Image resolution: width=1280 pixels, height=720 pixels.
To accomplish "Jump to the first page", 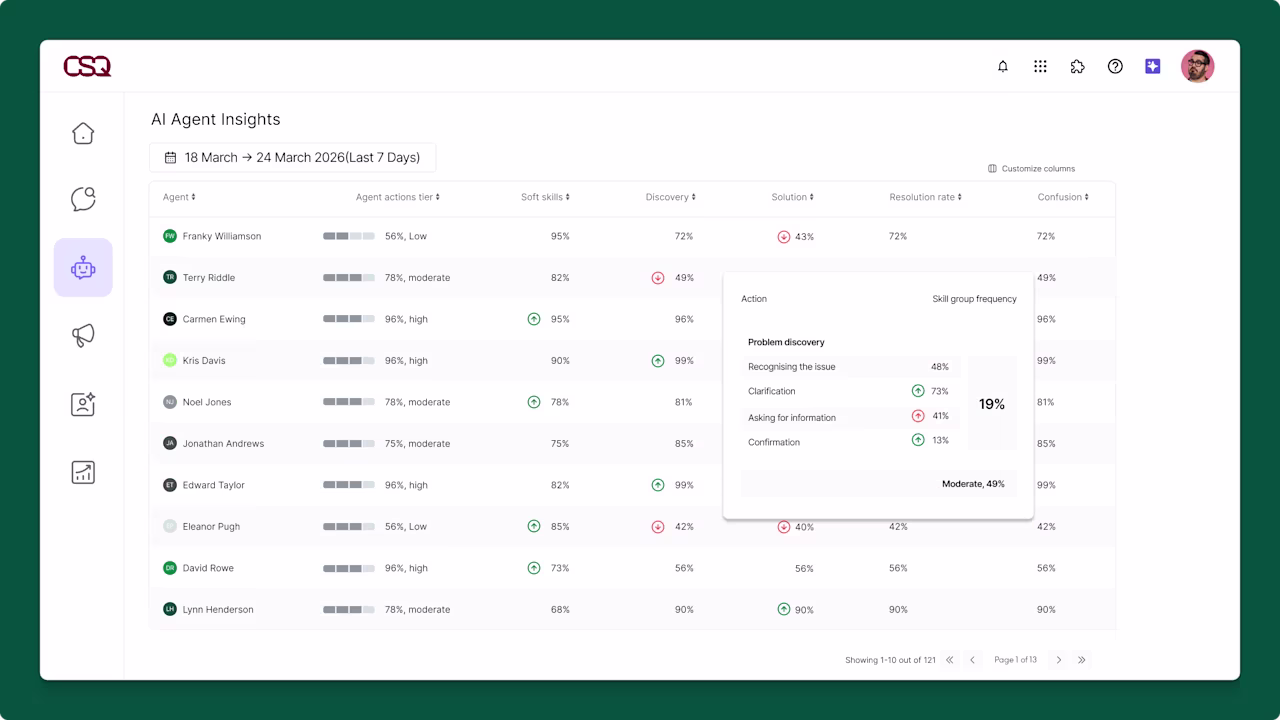I will pos(950,660).
